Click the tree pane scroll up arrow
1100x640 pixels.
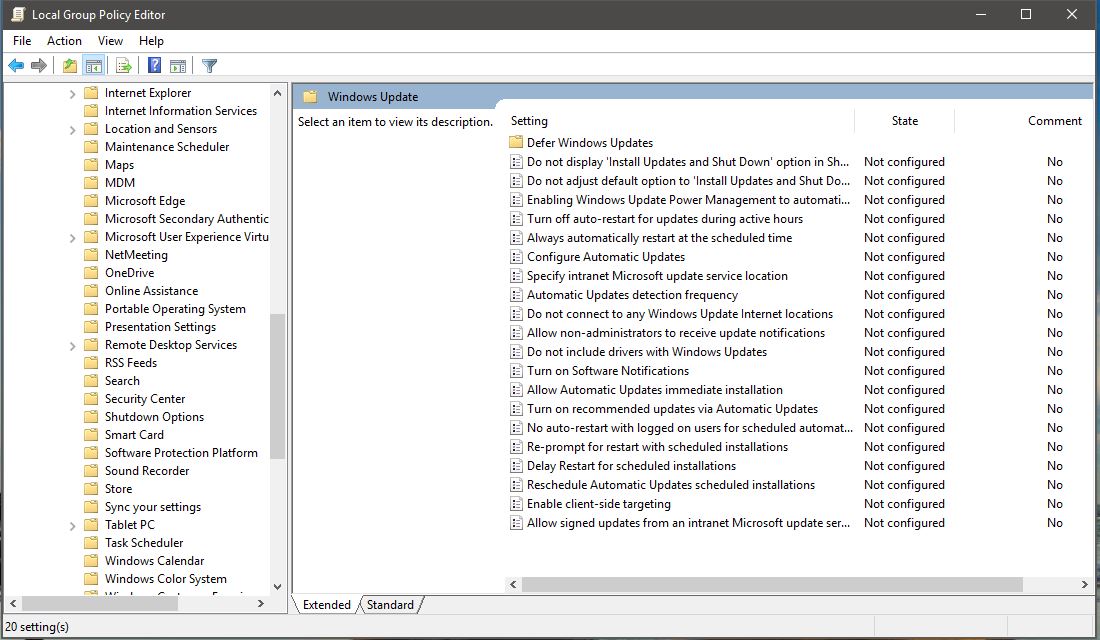(x=277, y=93)
